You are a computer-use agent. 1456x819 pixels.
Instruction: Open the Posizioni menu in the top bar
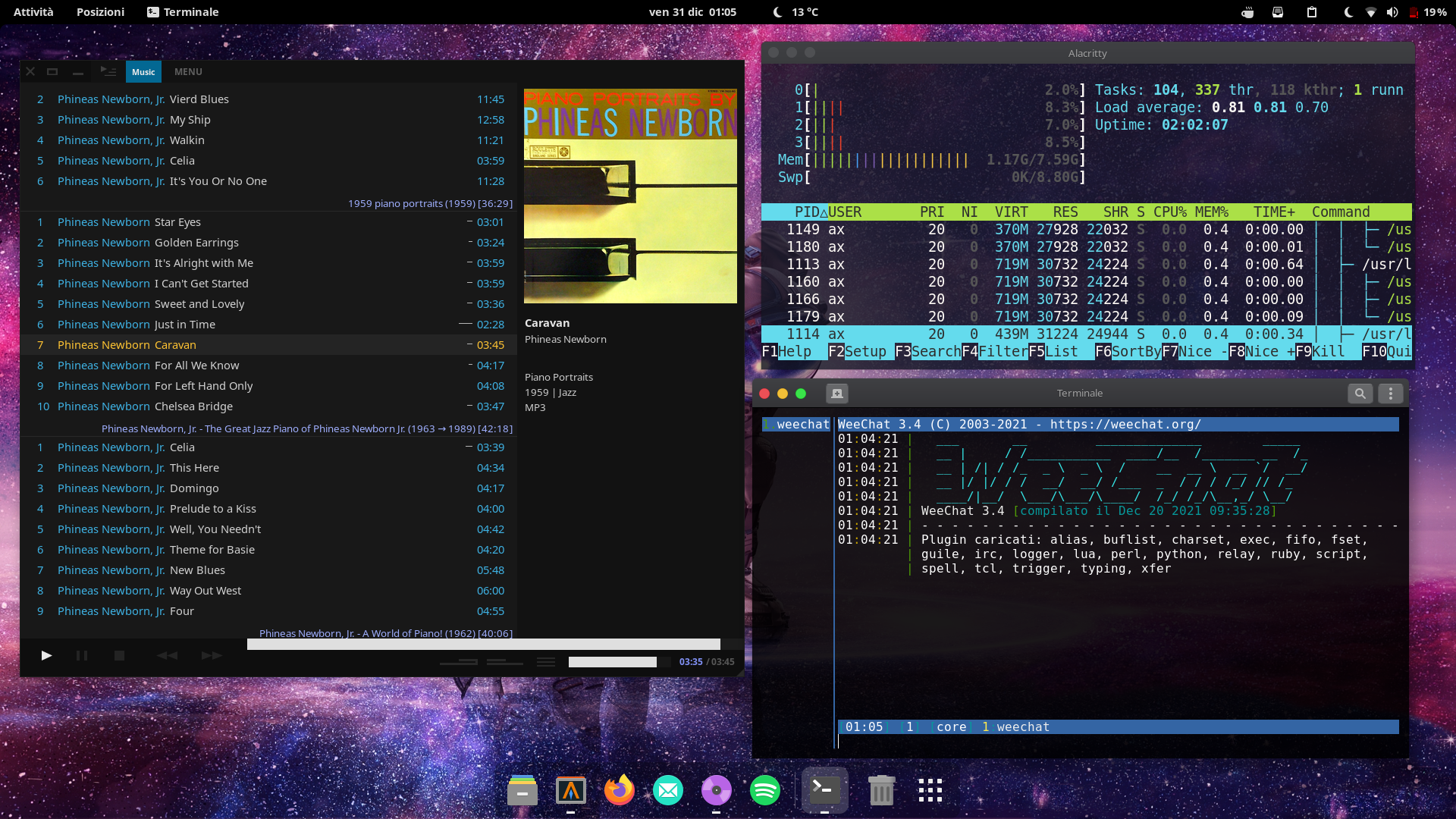tap(100, 12)
